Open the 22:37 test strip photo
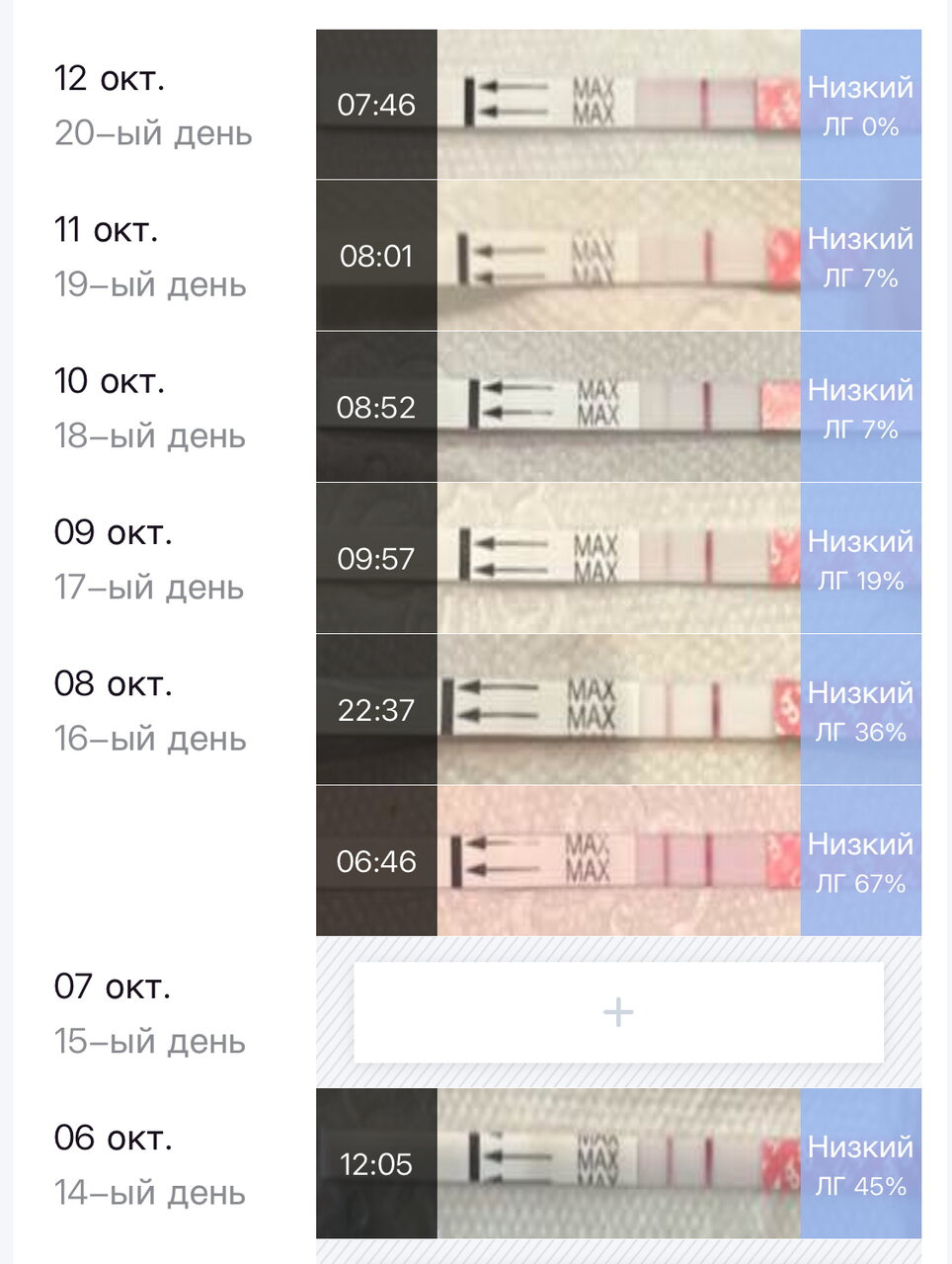The width and height of the screenshot is (952, 1264). click(618, 709)
